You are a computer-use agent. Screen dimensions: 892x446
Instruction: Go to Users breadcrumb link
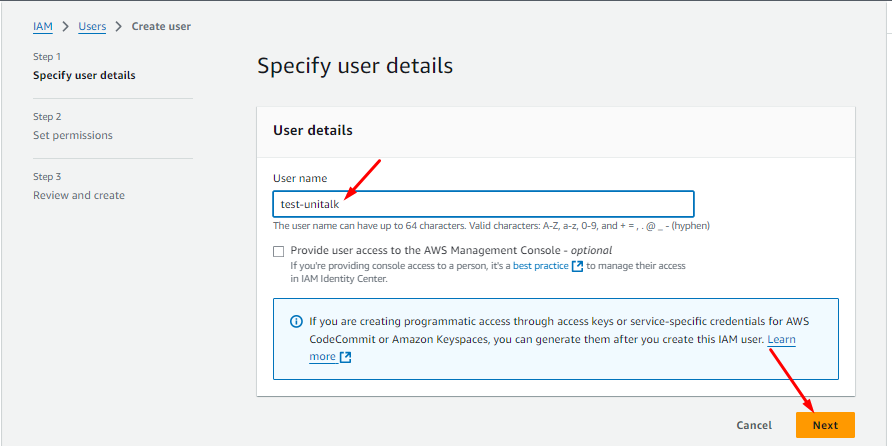click(x=92, y=26)
